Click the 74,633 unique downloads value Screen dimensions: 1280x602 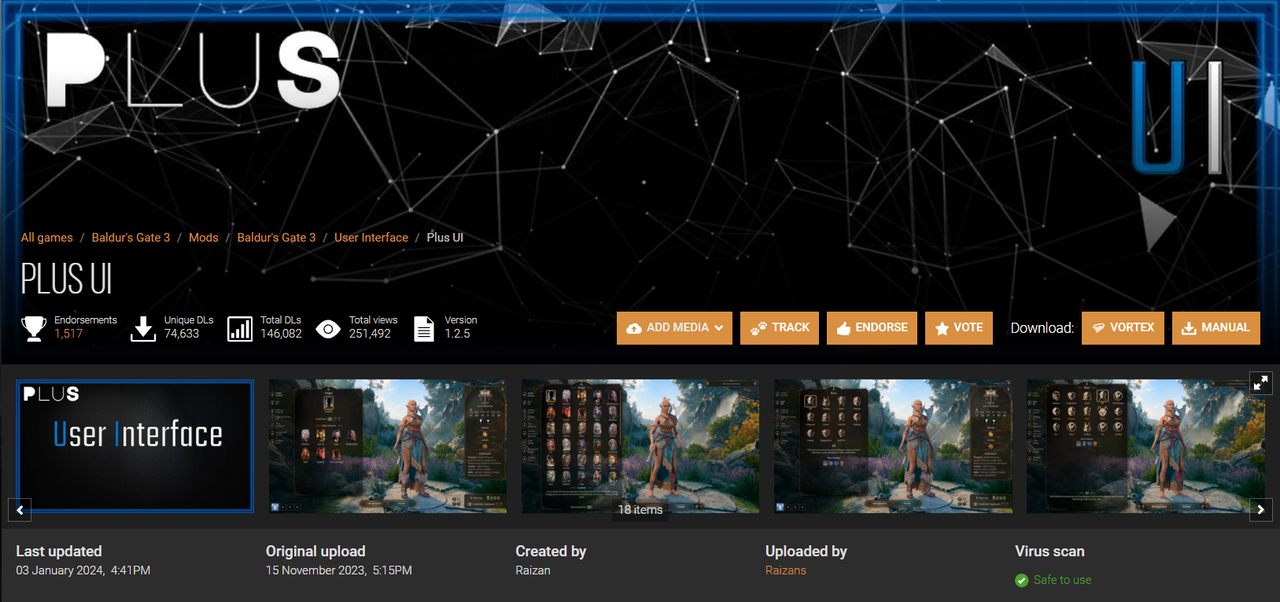pyautogui.click(x=182, y=334)
